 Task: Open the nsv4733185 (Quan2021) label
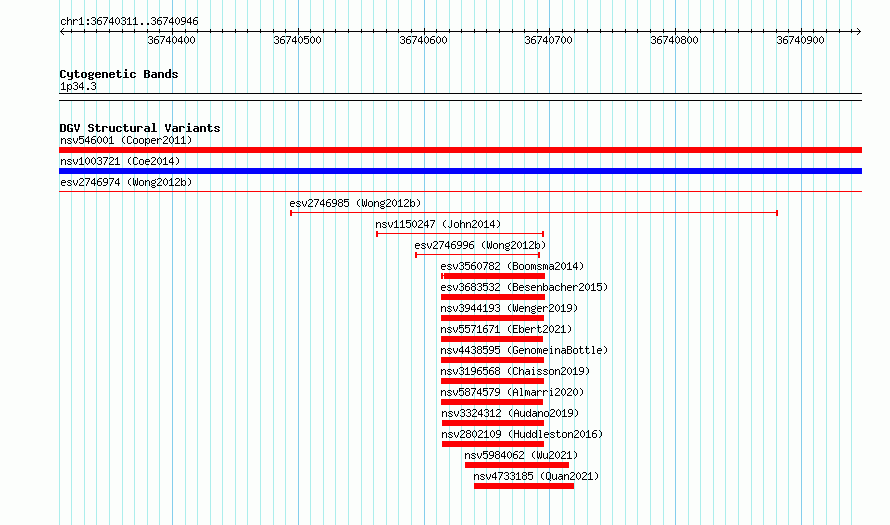tap(536, 476)
